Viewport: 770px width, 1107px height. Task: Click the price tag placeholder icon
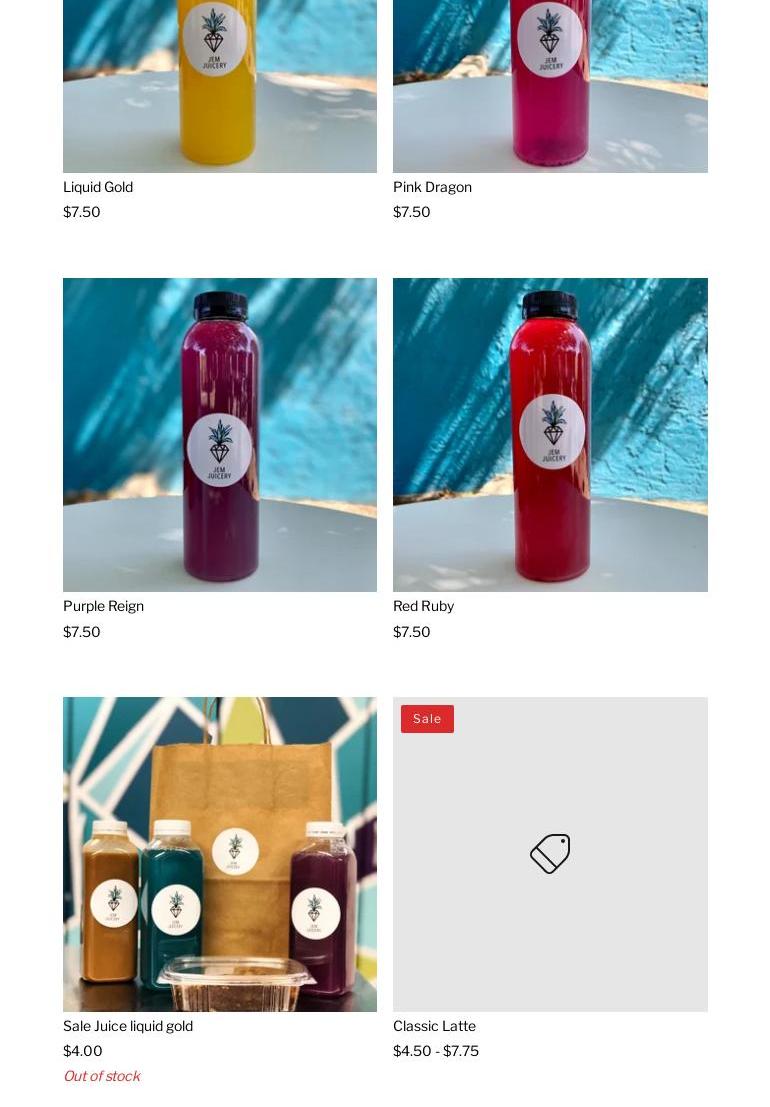point(550,854)
